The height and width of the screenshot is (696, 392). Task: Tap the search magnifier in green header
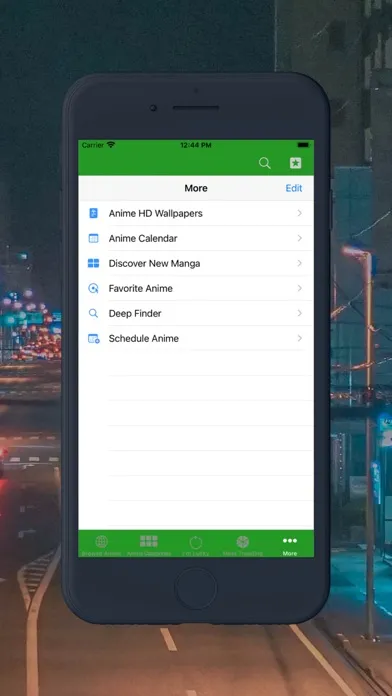pyautogui.click(x=265, y=163)
